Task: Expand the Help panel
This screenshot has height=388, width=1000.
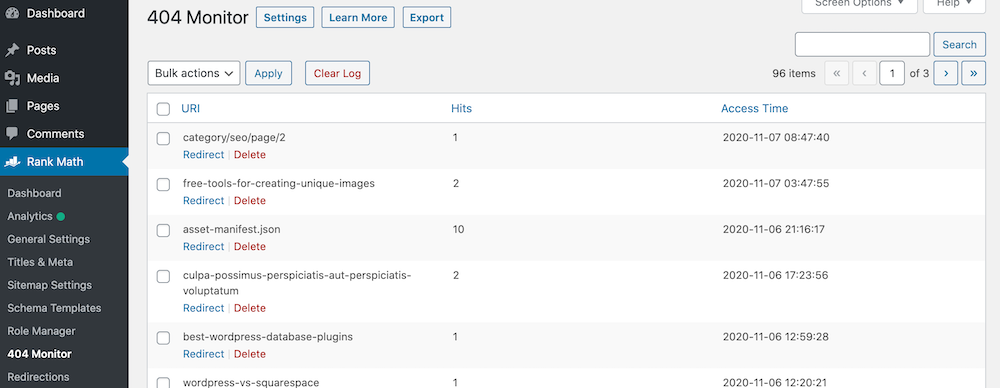Action: point(954,4)
